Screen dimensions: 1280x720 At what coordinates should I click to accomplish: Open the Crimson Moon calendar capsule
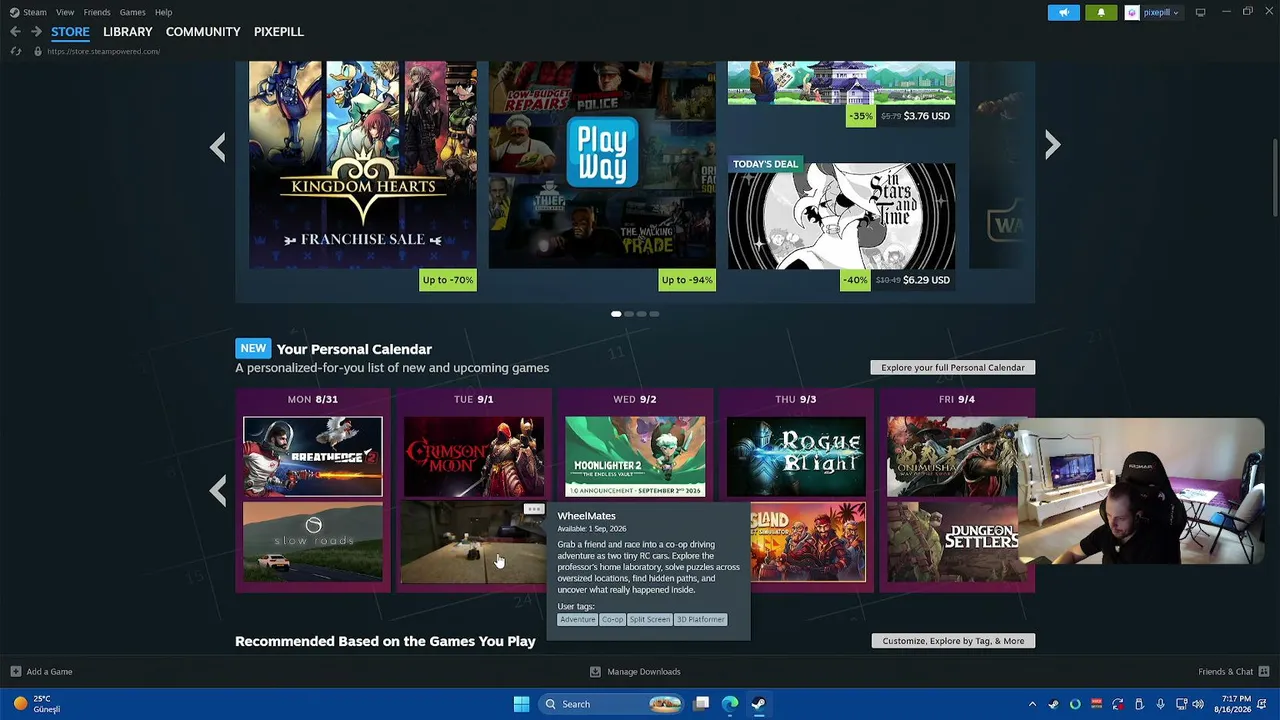tap(474, 457)
